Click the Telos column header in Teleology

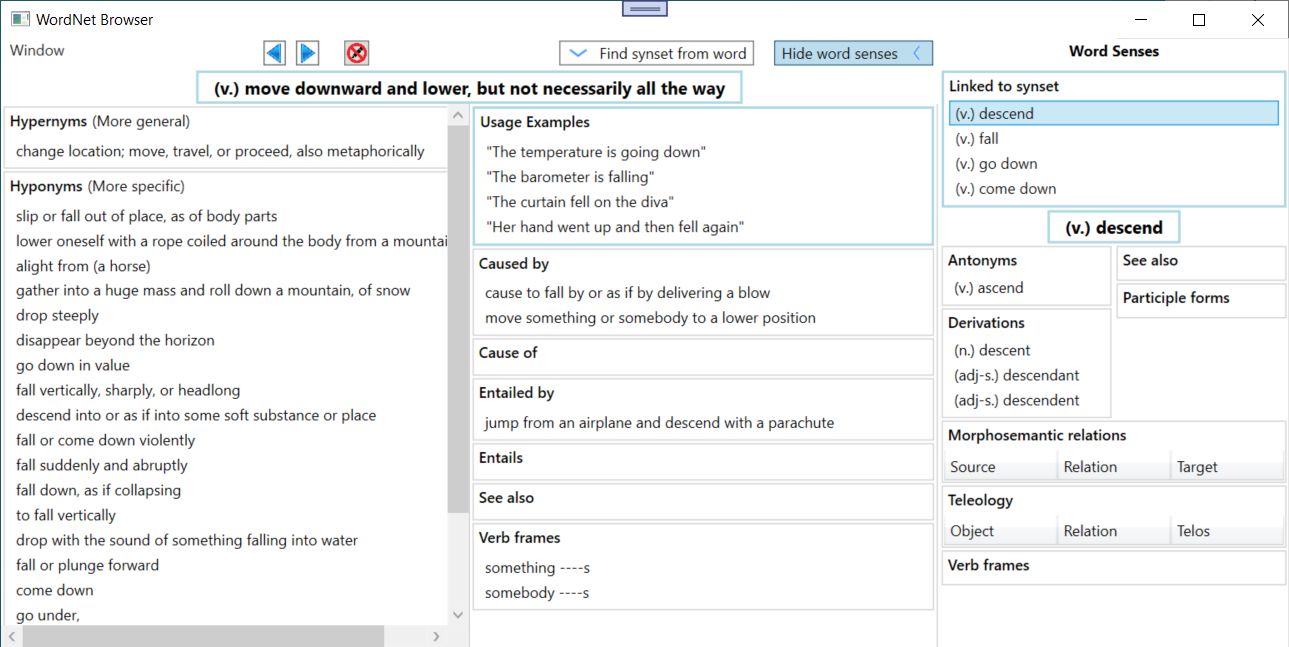(x=1227, y=531)
